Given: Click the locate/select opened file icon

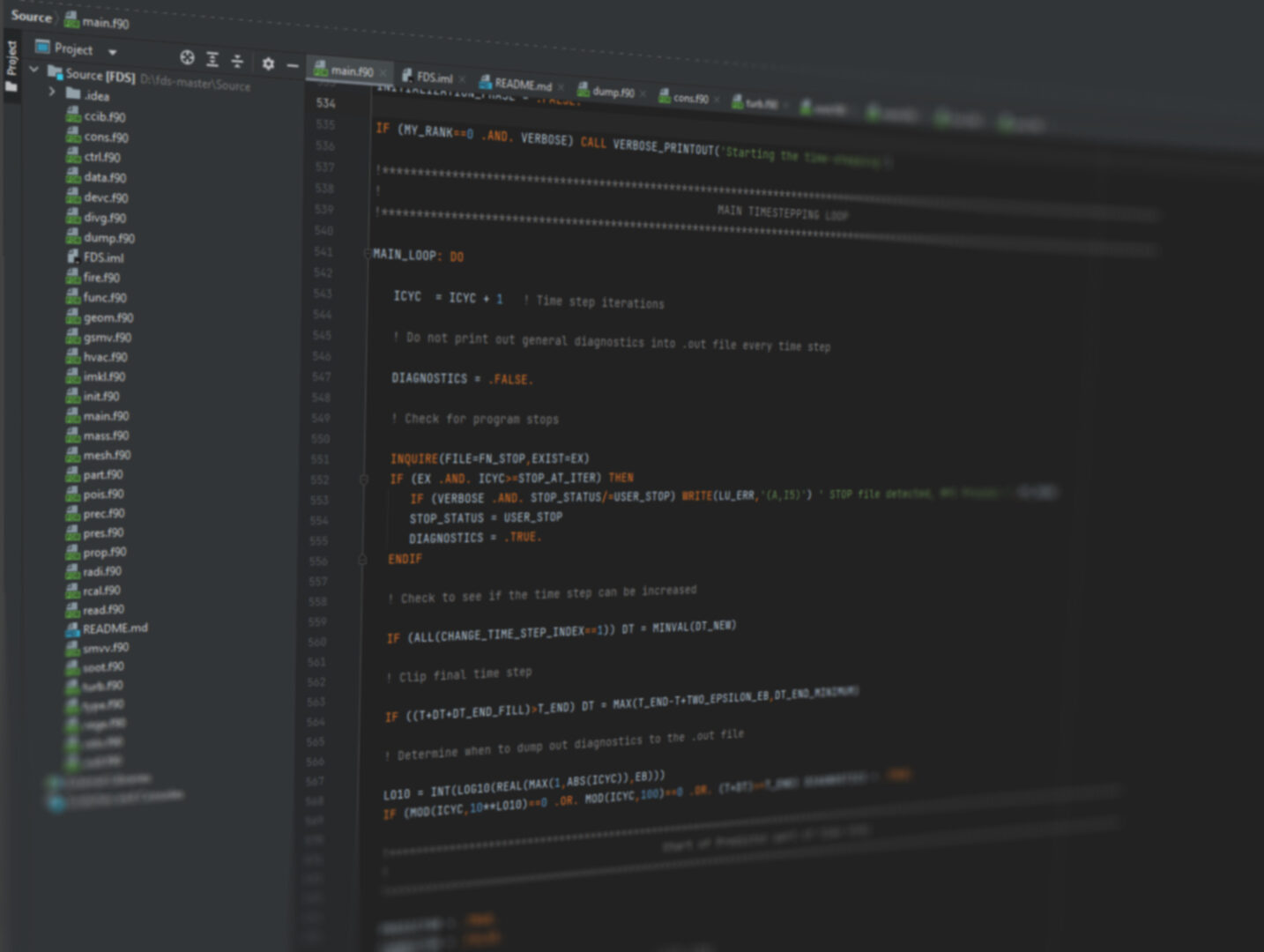Looking at the screenshot, I should click(x=187, y=57).
